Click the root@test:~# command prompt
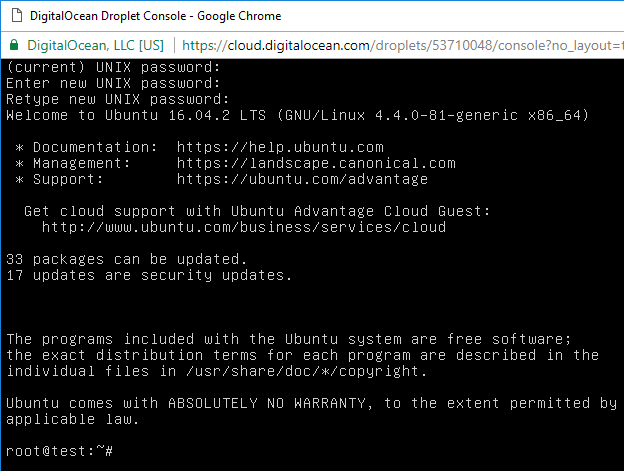624x471 pixels. click(60, 451)
